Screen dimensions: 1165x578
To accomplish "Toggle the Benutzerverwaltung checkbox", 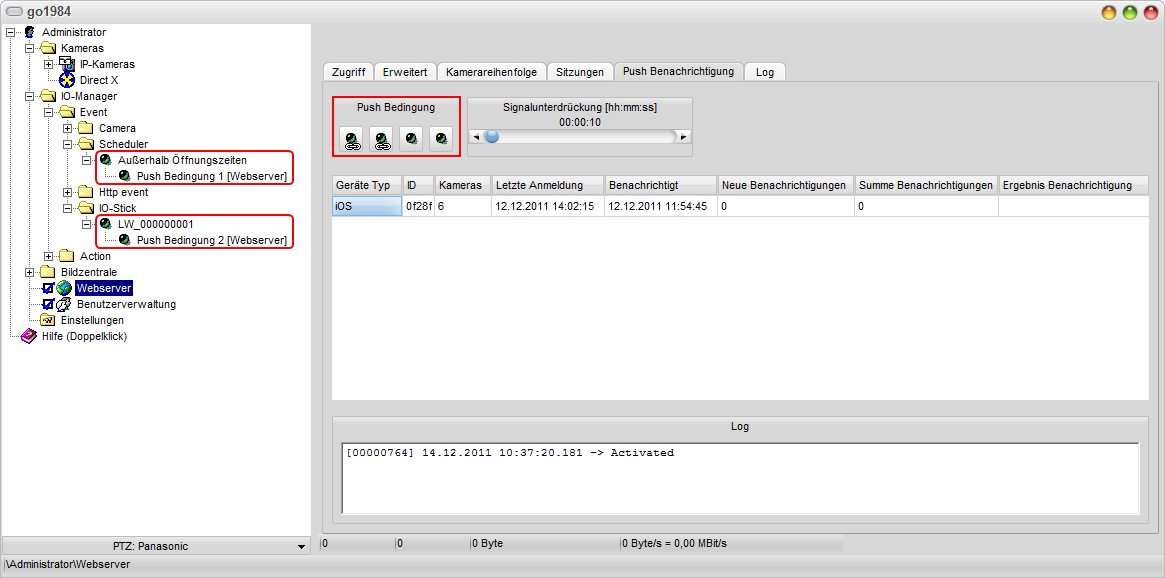I will tap(47, 304).
